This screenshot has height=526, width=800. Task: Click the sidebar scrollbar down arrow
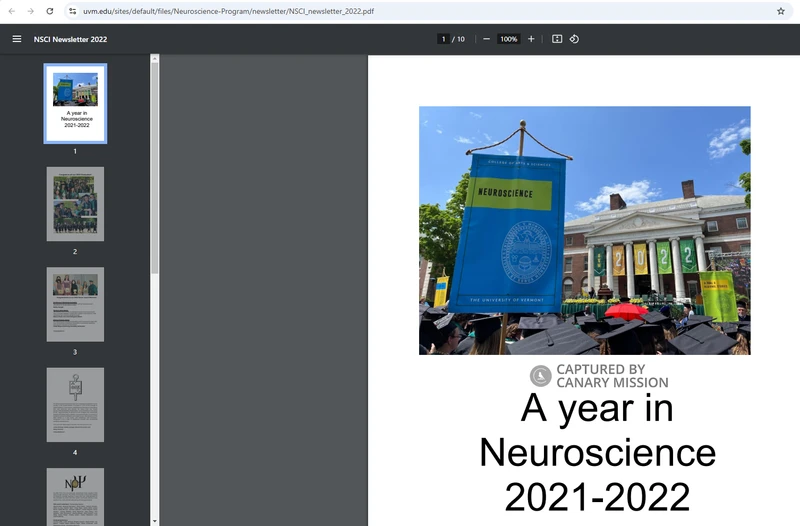(155, 521)
